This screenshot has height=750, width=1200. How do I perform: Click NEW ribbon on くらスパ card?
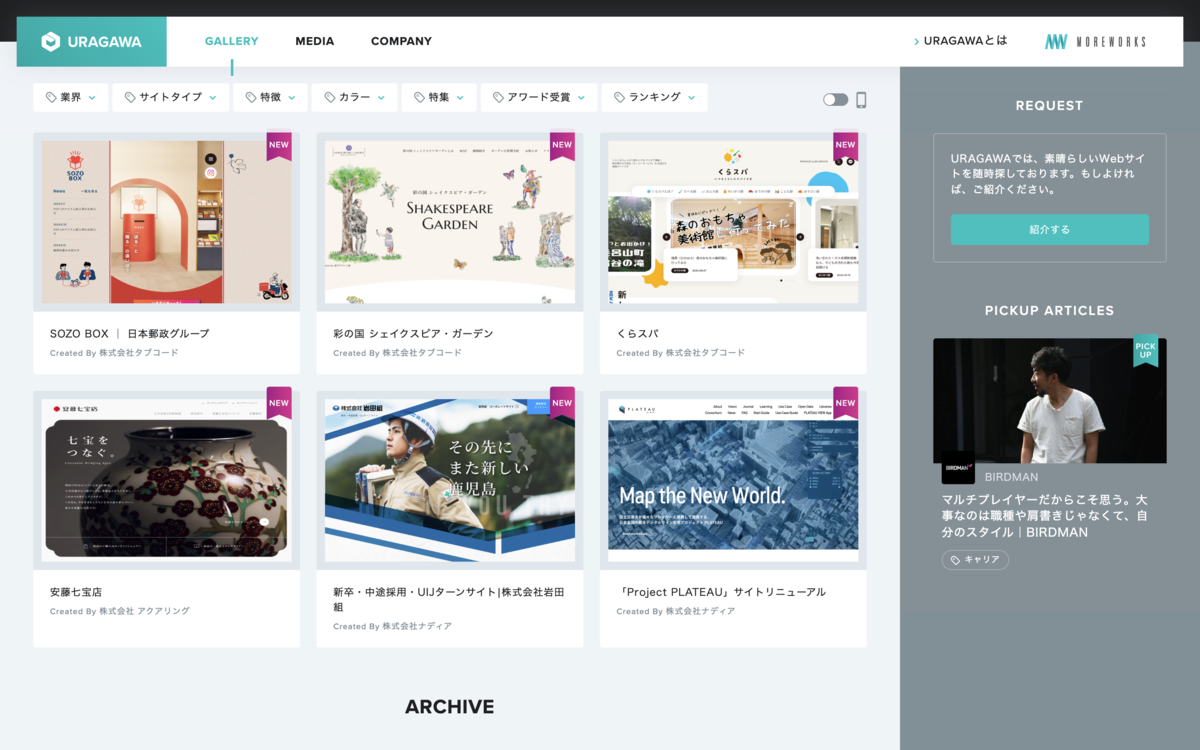coord(846,146)
